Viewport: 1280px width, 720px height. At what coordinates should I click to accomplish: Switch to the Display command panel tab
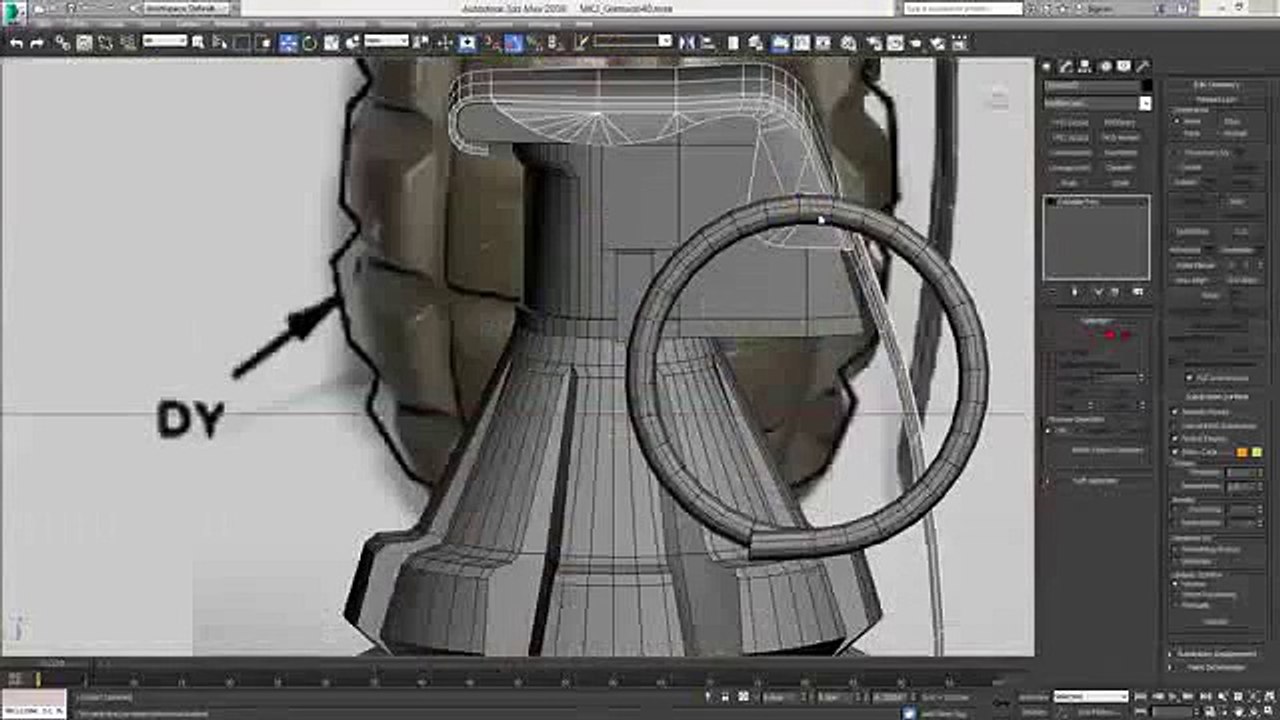[1124, 67]
